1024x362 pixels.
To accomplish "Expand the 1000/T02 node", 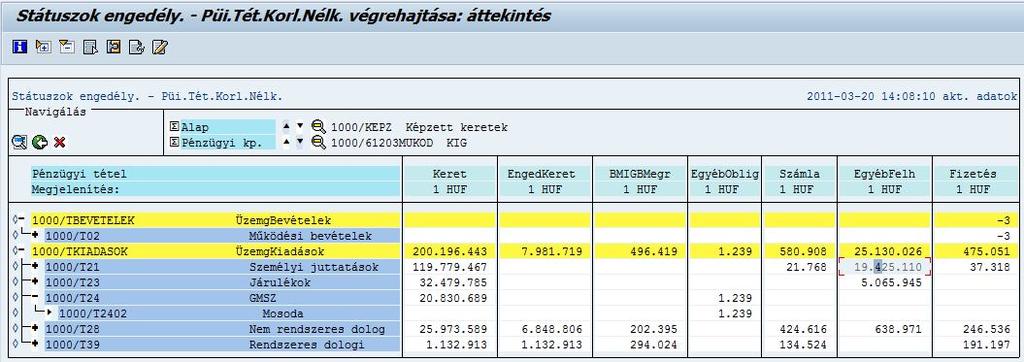I will pyautogui.click(x=34, y=236).
